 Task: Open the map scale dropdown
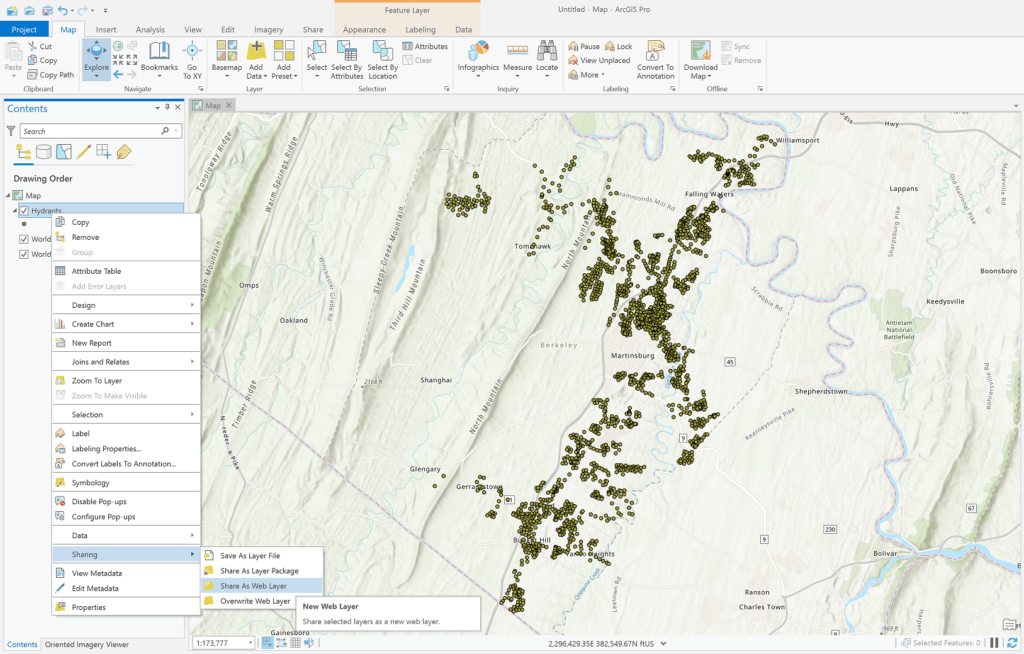249,643
